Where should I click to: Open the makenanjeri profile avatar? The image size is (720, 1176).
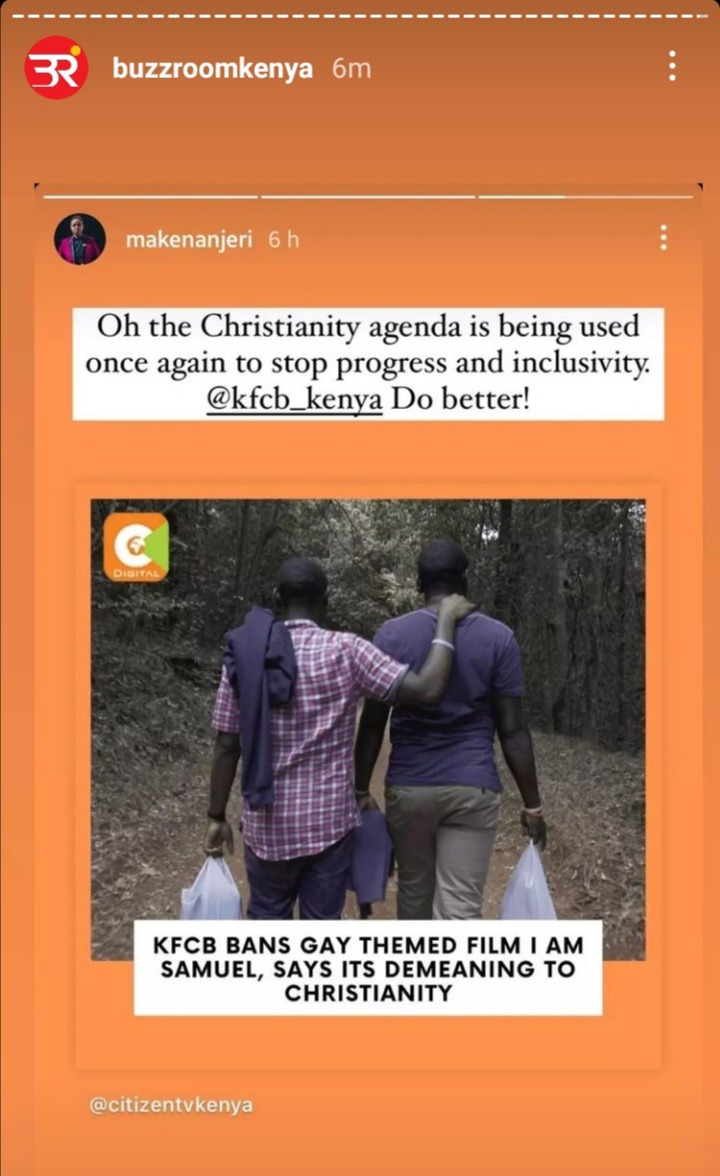click(80, 239)
